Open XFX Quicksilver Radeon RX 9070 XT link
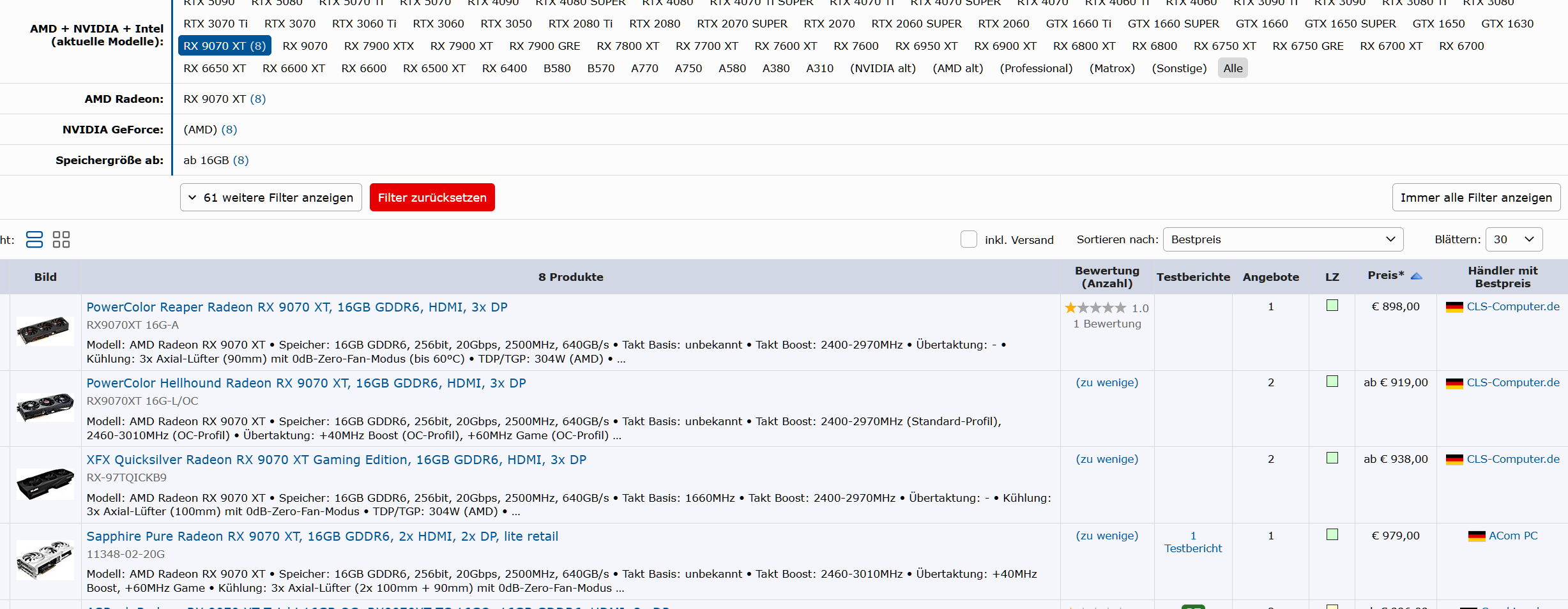This screenshot has height=609, width=1568. click(x=337, y=460)
